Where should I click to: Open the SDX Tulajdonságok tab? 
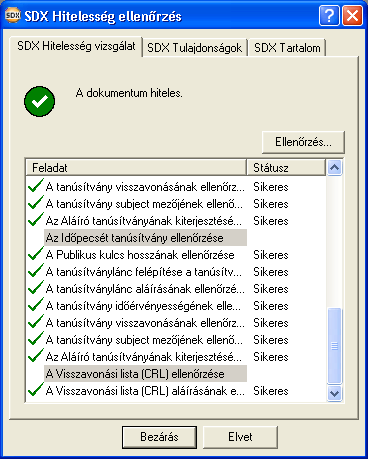click(194, 48)
